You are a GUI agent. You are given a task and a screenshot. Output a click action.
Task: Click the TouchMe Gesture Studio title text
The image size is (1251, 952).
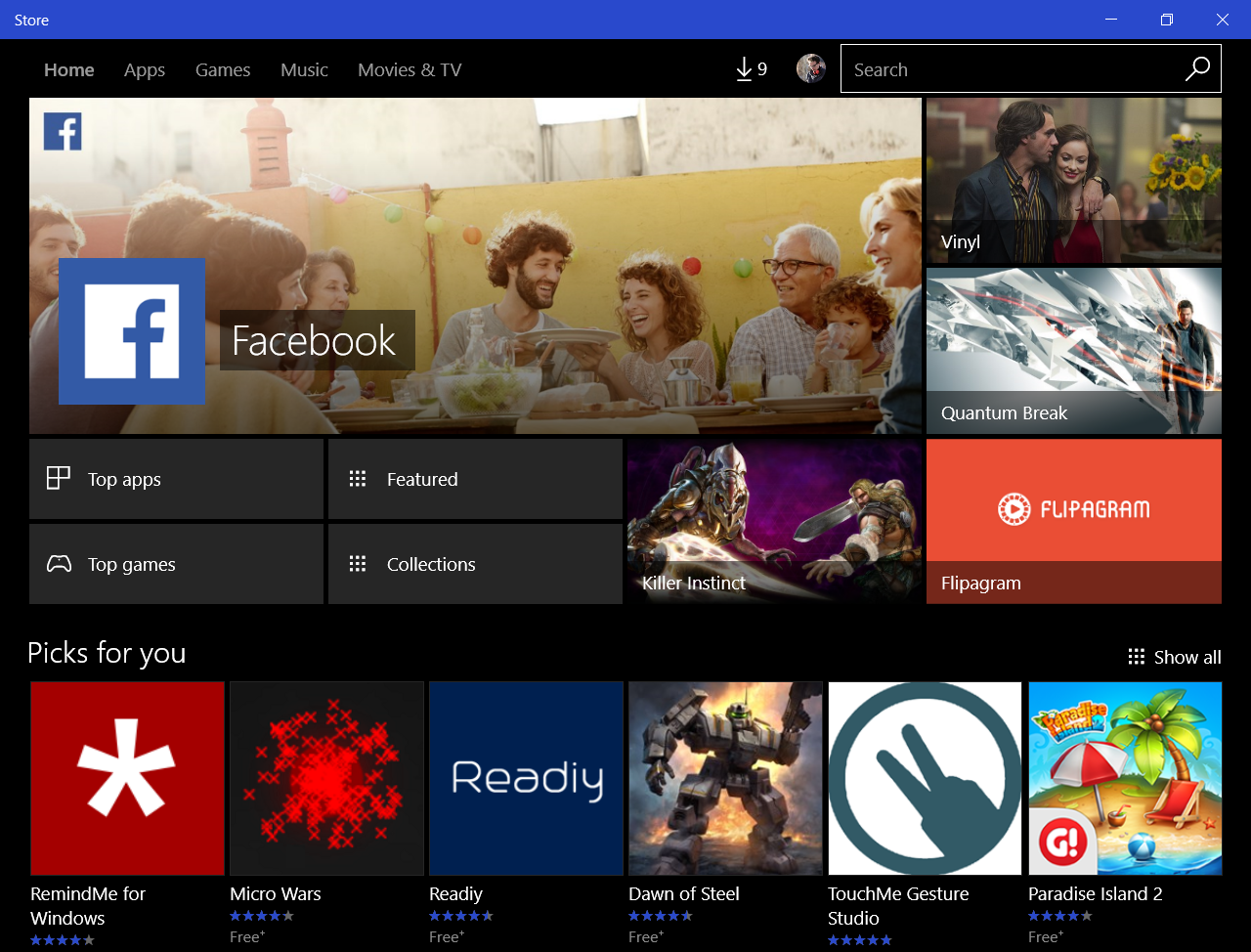click(898, 906)
